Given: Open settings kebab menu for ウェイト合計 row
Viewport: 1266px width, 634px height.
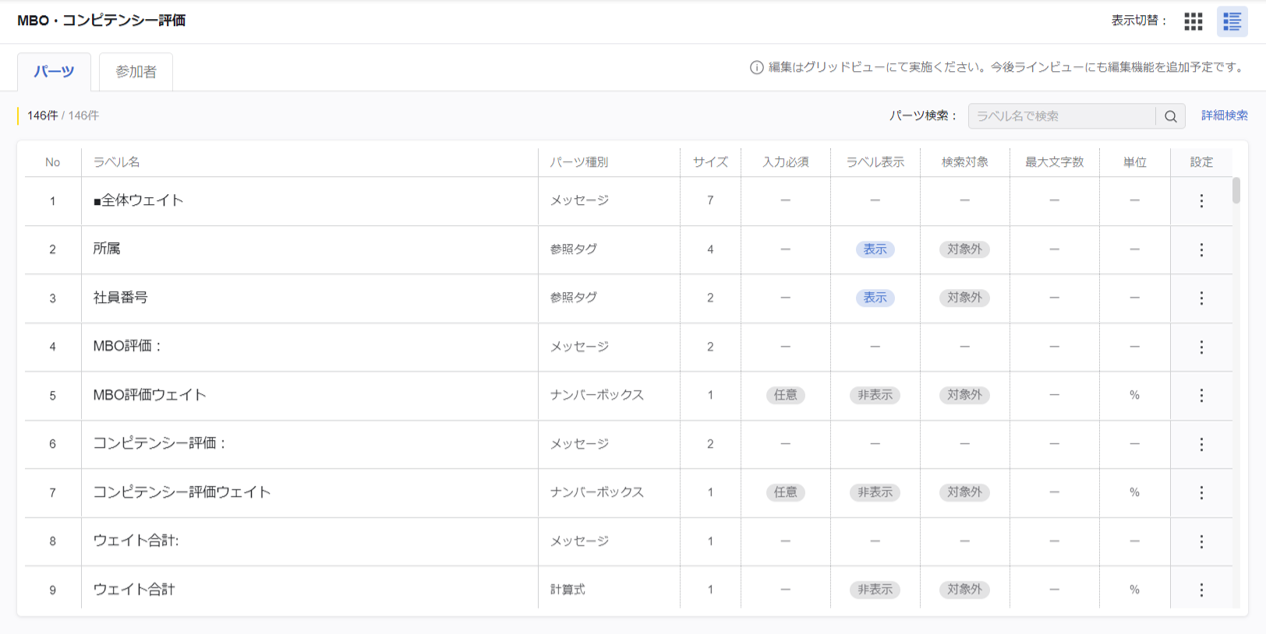Looking at the screenshot, I should point(1200,589).
